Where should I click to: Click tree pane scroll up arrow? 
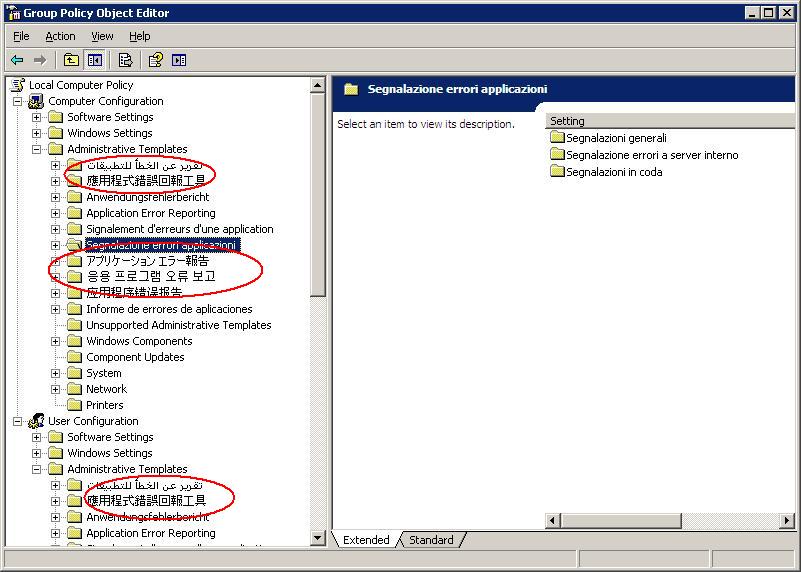pyautogui.click(x=317, y=85)
